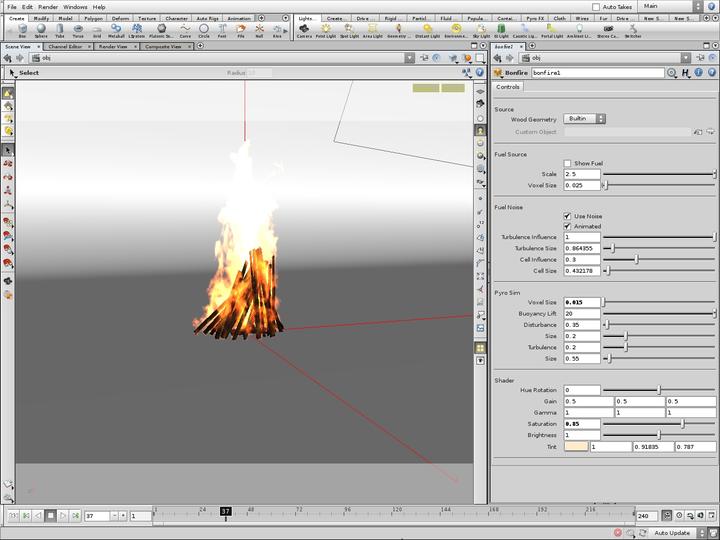Select the Sky Light shelf tool
The image size is (720, 540).
tap(481, 30)
